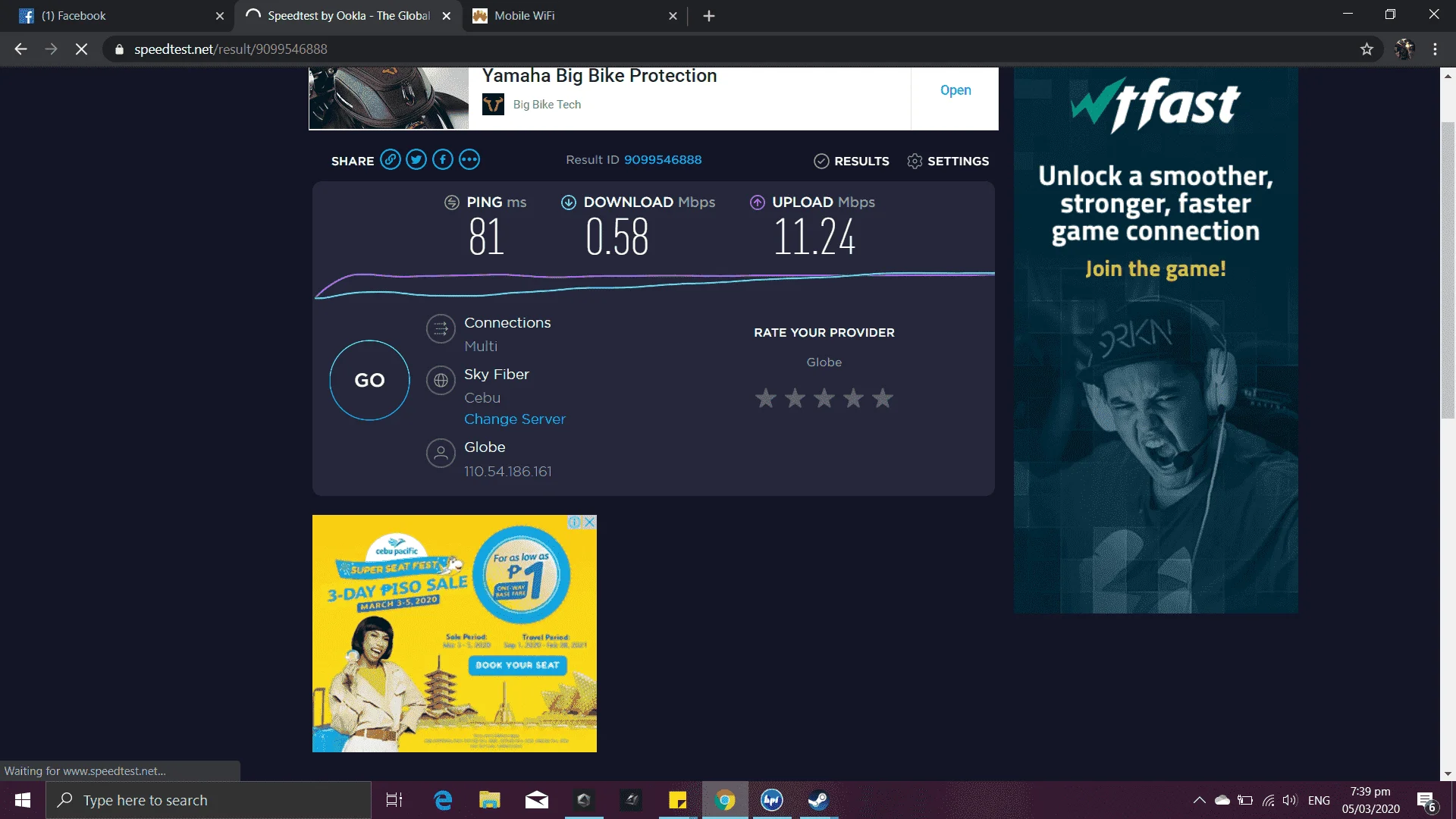Open the clock showing 7:39 pm
The height and width of the screenshot is (819, 1456).
pyautogui.click(x=1370, y=800)
